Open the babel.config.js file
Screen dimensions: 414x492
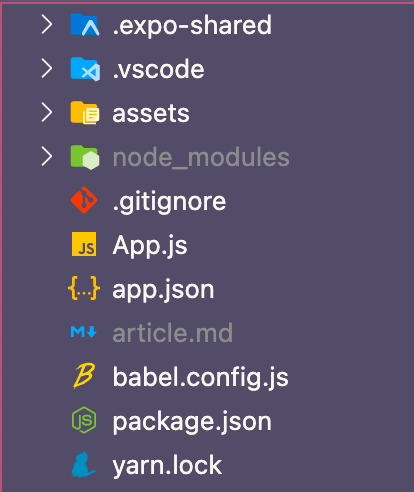point(201,378)
